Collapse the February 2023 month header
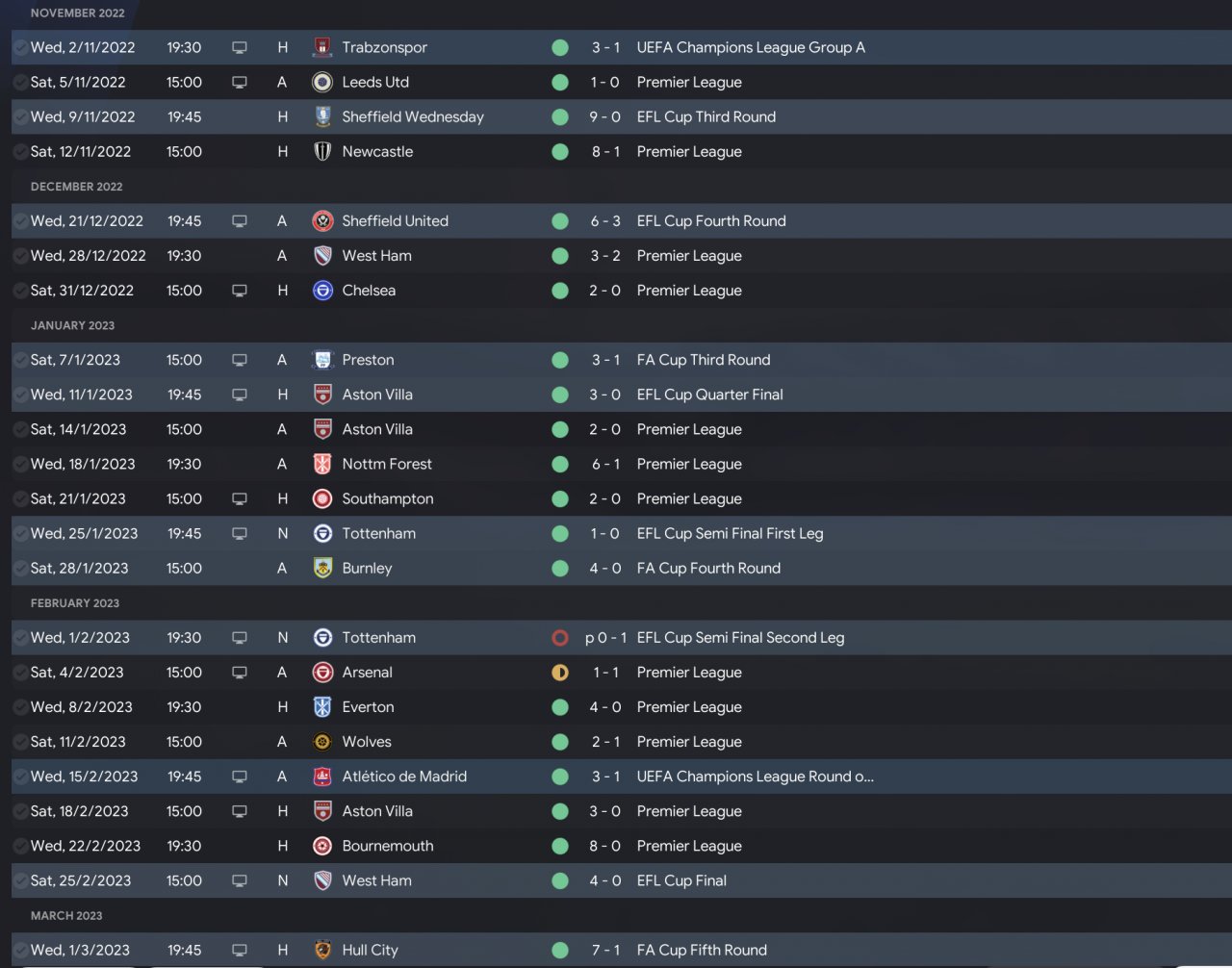Screen dimensions: 1232x968 [75, 603]
